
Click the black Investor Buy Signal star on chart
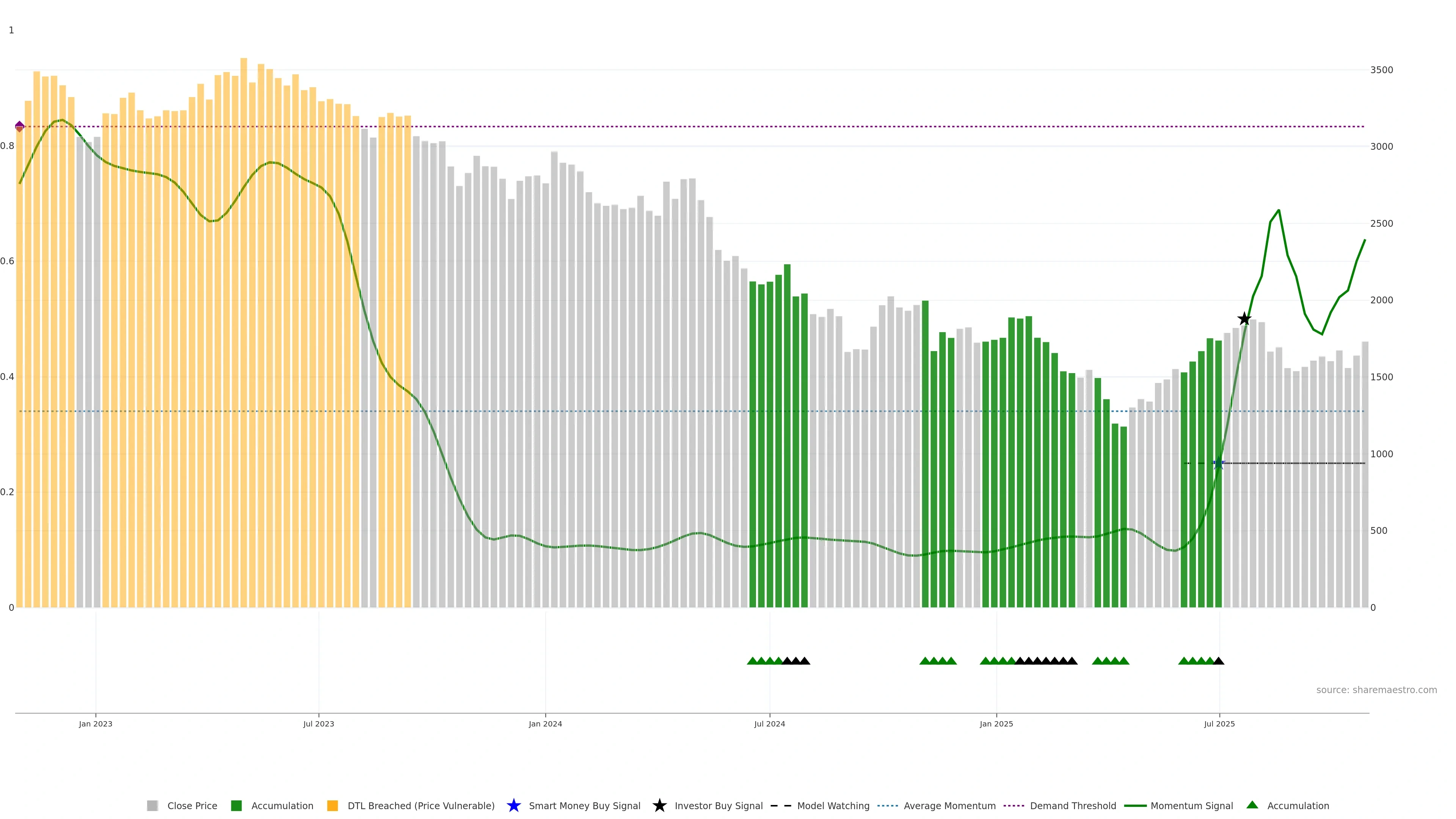pos(1244,319)
